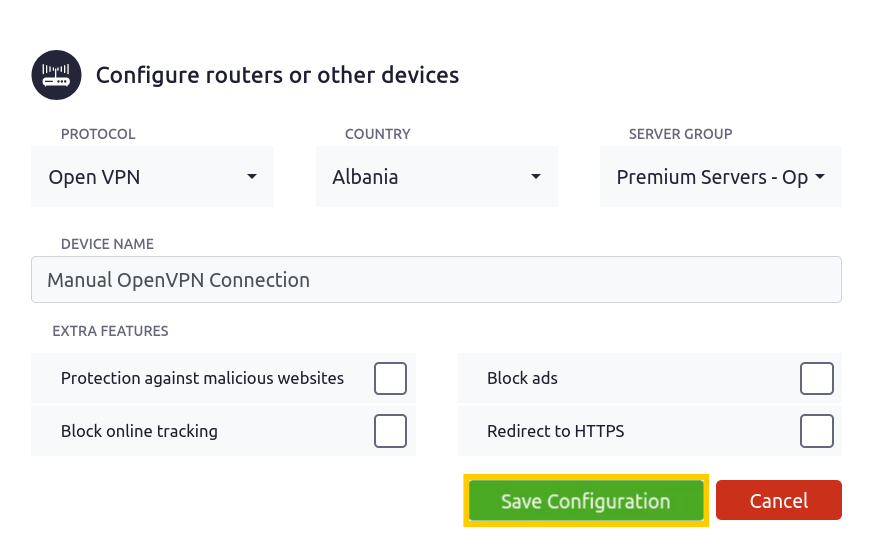Expand the Country dropdown set to Albania

(437, 177)
